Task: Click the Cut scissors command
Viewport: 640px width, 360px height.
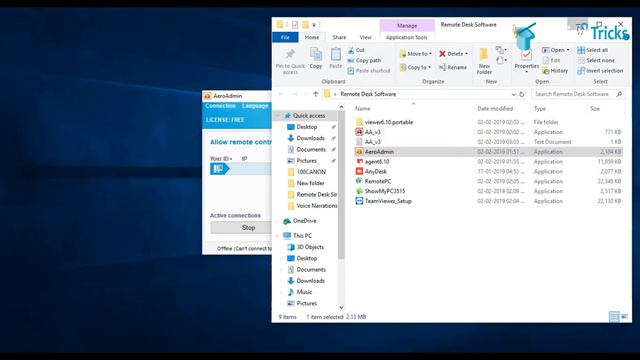Action: tap(356, 50)
